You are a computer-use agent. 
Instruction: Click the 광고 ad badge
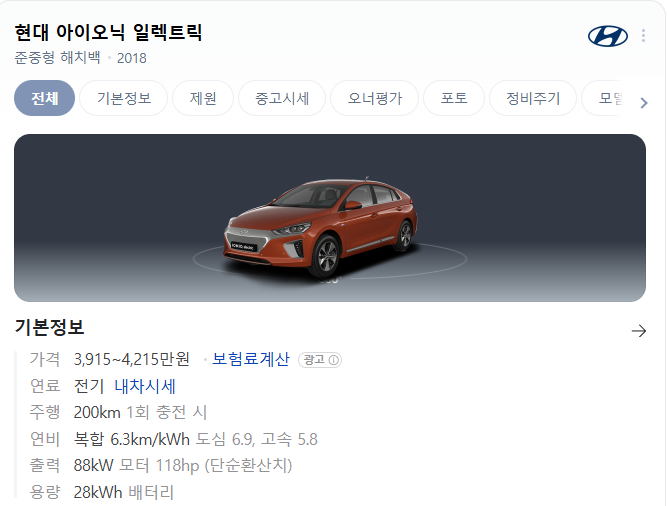(320, 360)
